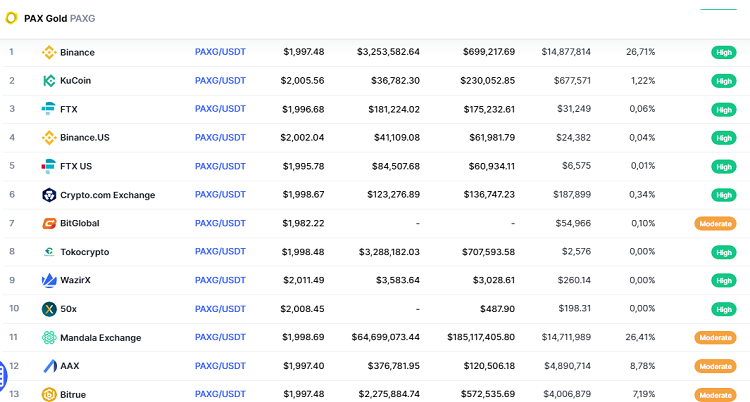Click the BitGlobal exchange logo
Image resolution: width=750 pixels, height=402 pixels.
point(49,223)
